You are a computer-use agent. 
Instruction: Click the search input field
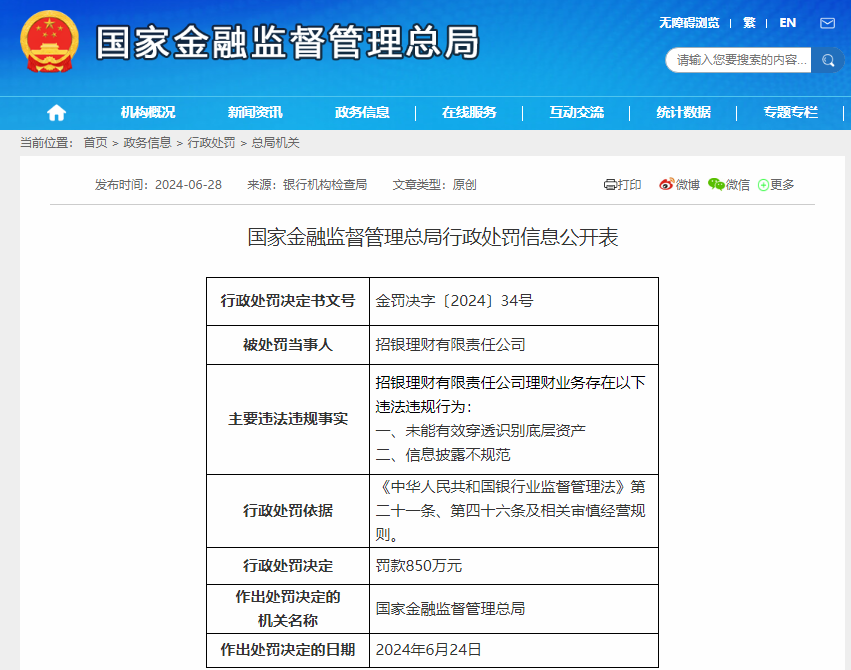pyautogui.click(x=739, y=60)
